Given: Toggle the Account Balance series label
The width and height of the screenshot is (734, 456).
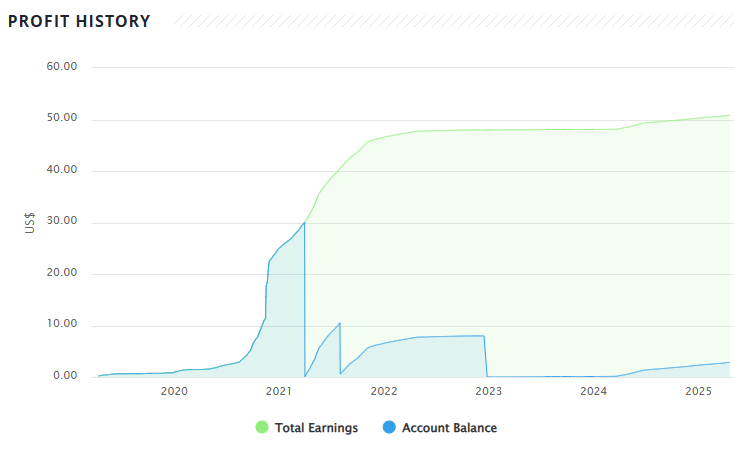Looking at the screenshot, I should [449, 428].
